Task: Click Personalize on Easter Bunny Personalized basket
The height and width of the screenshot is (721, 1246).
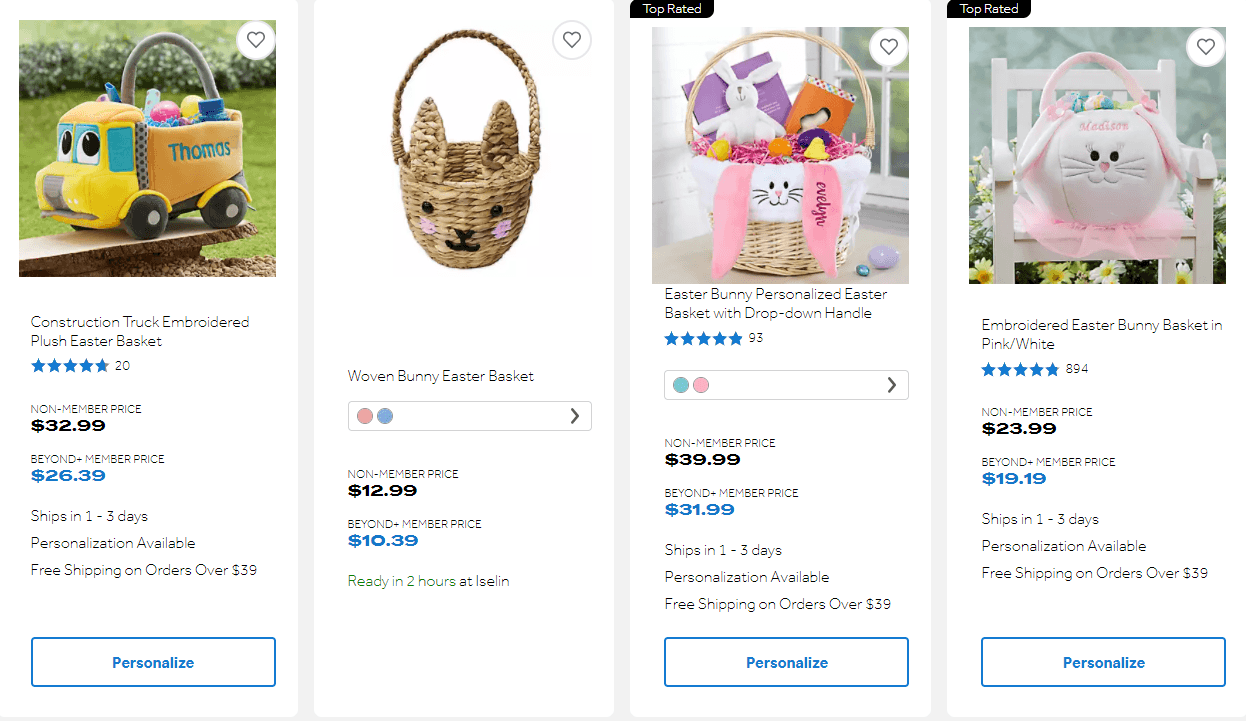Action: [786, 661]
